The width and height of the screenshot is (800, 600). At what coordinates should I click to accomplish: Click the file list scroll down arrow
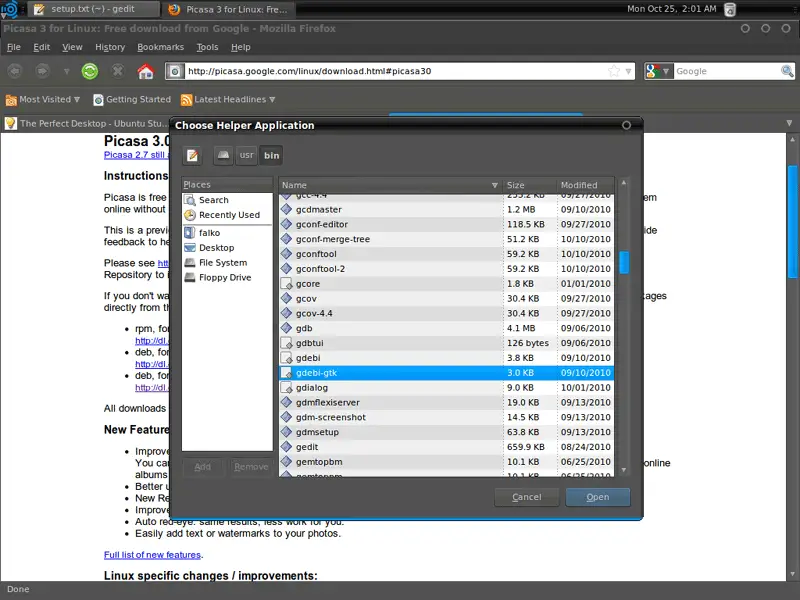[x=623, y=470]
